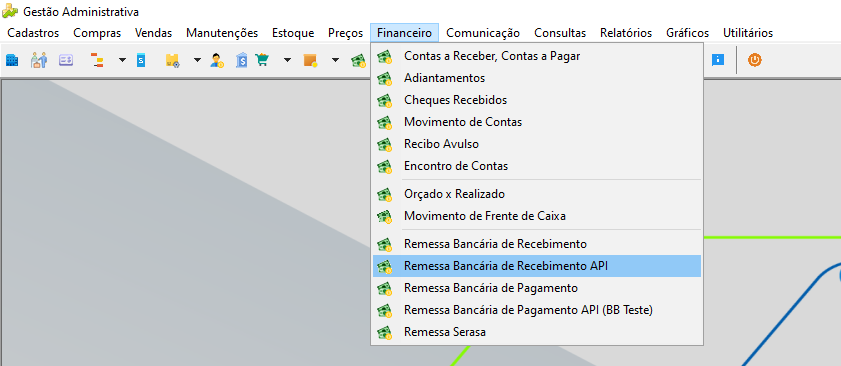
Task: Open the Comunicação menu
Action: click(483, 33)
